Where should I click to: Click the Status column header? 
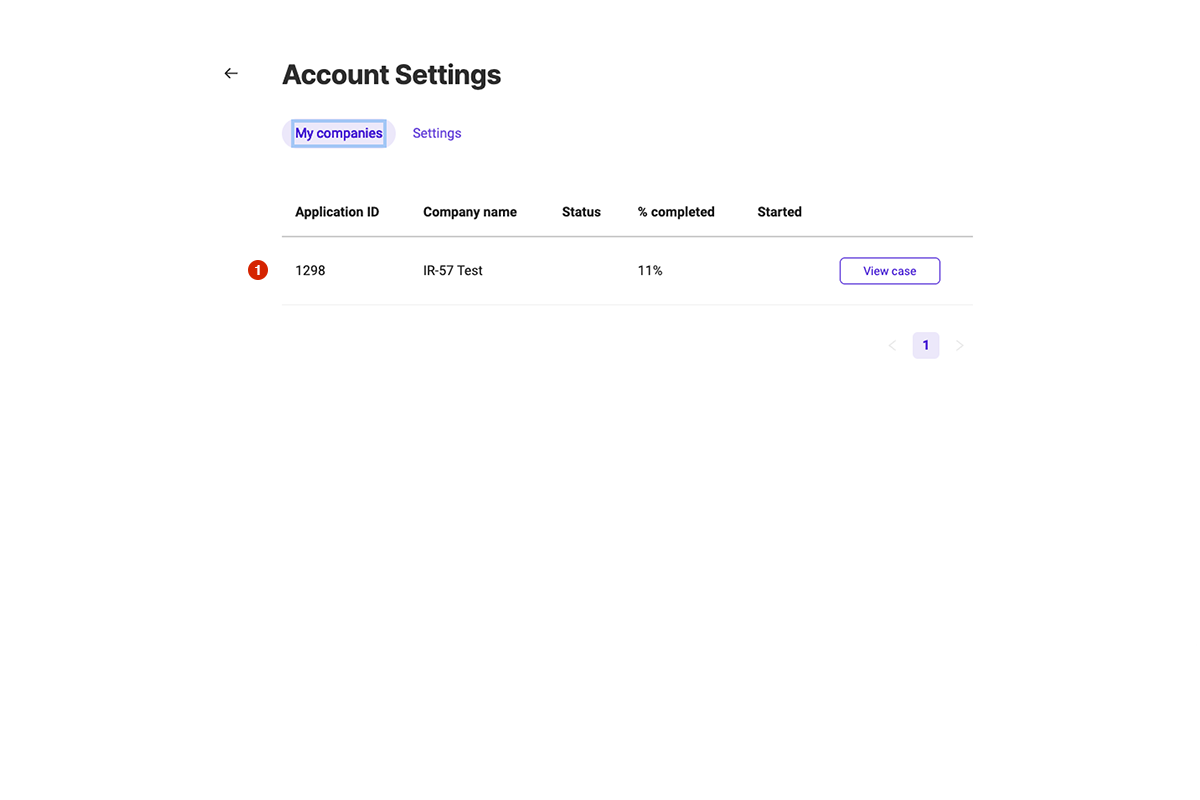click(581, 212)
